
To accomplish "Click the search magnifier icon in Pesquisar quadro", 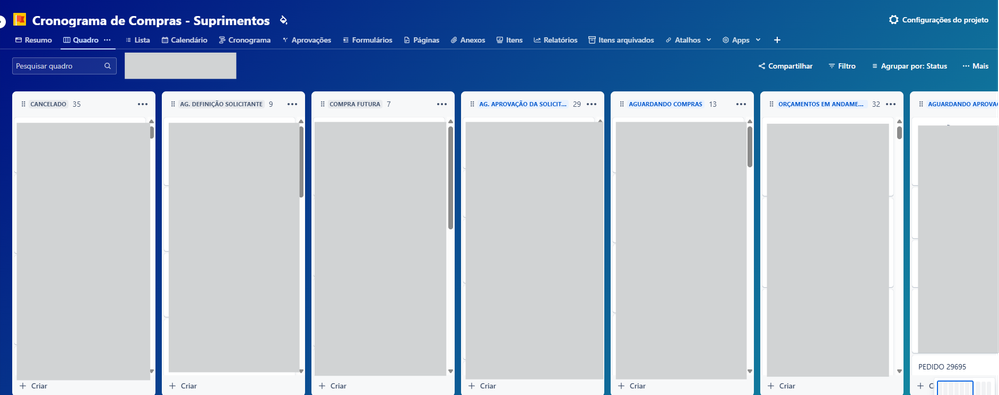I will coord(108,66).
